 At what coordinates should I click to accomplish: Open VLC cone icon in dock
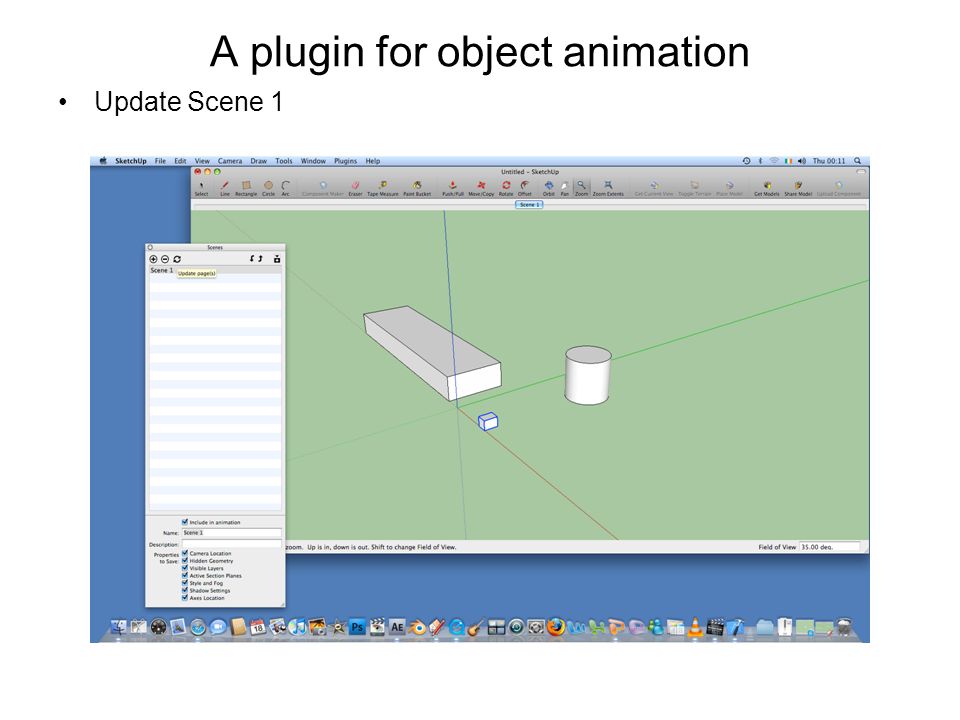click(x=695, y=627)
